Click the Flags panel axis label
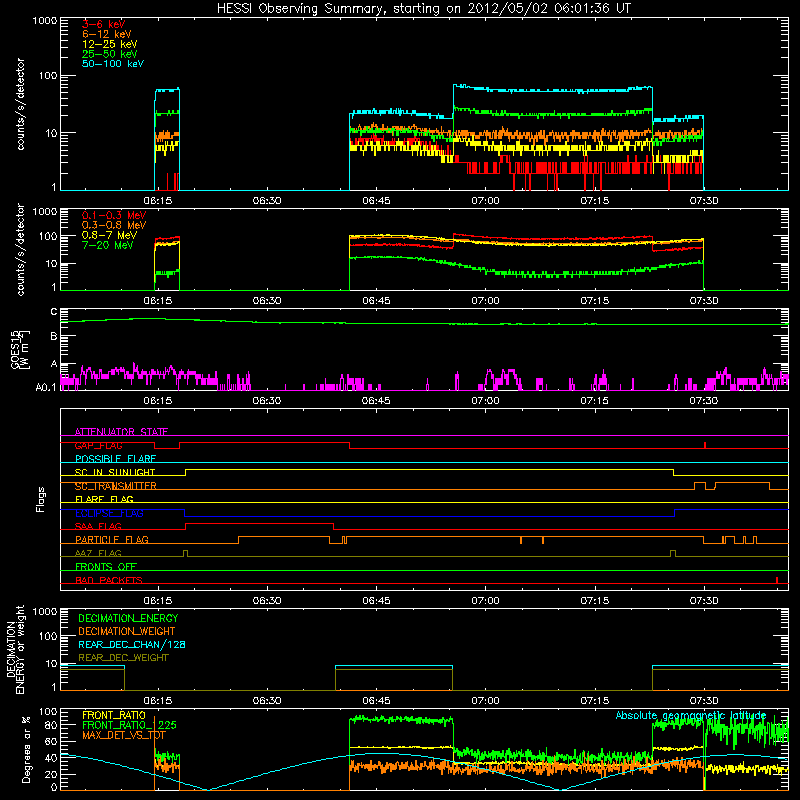Image resolution: width=800 pixels, height=800 pixels. coord(41,499)
